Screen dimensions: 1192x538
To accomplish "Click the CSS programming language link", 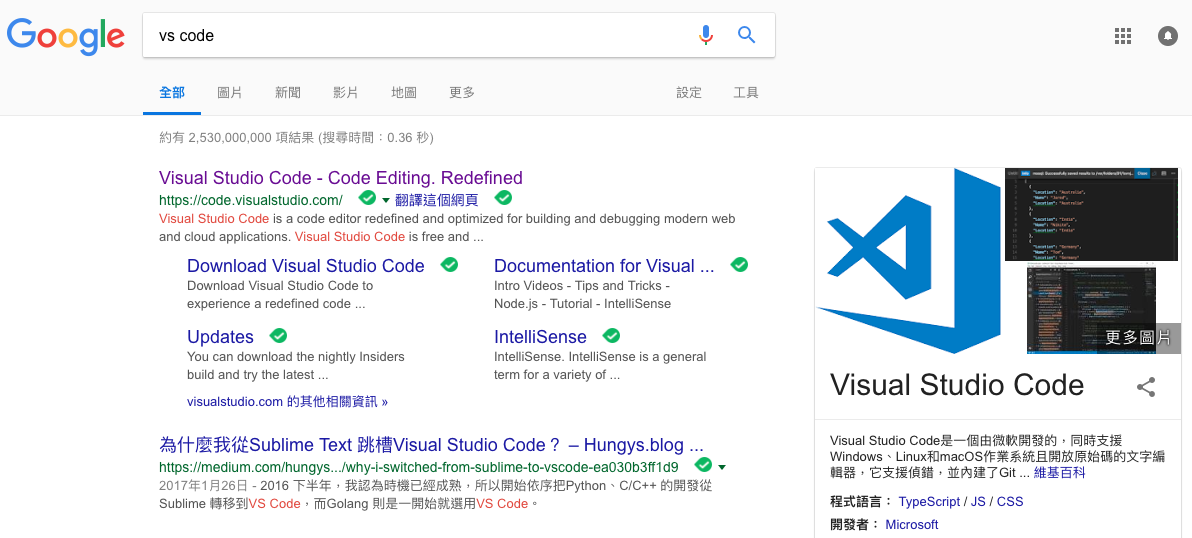I will point(1010,502).
